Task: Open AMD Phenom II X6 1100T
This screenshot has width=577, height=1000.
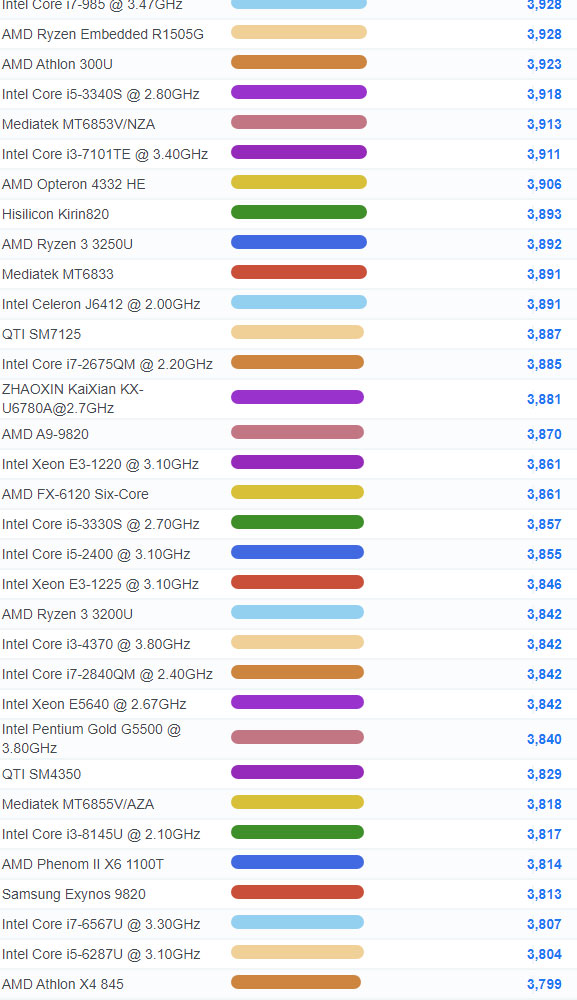Action: coord(83,864)
